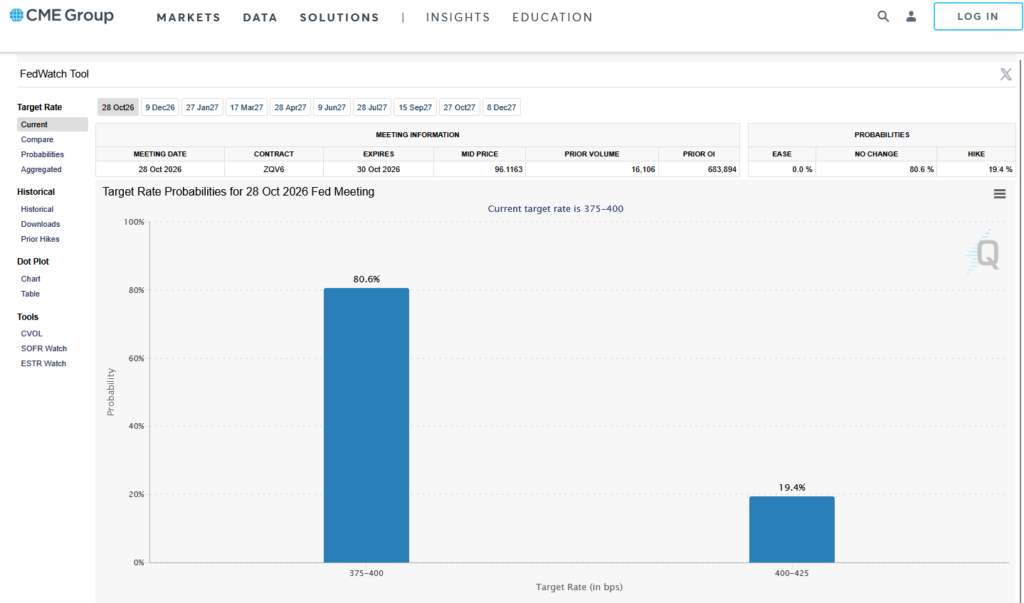Select the 28 Oct26 meeting tab
The width and height of the screenshot is (1024, 603).
pyautogui.click(x=118, y=107)
